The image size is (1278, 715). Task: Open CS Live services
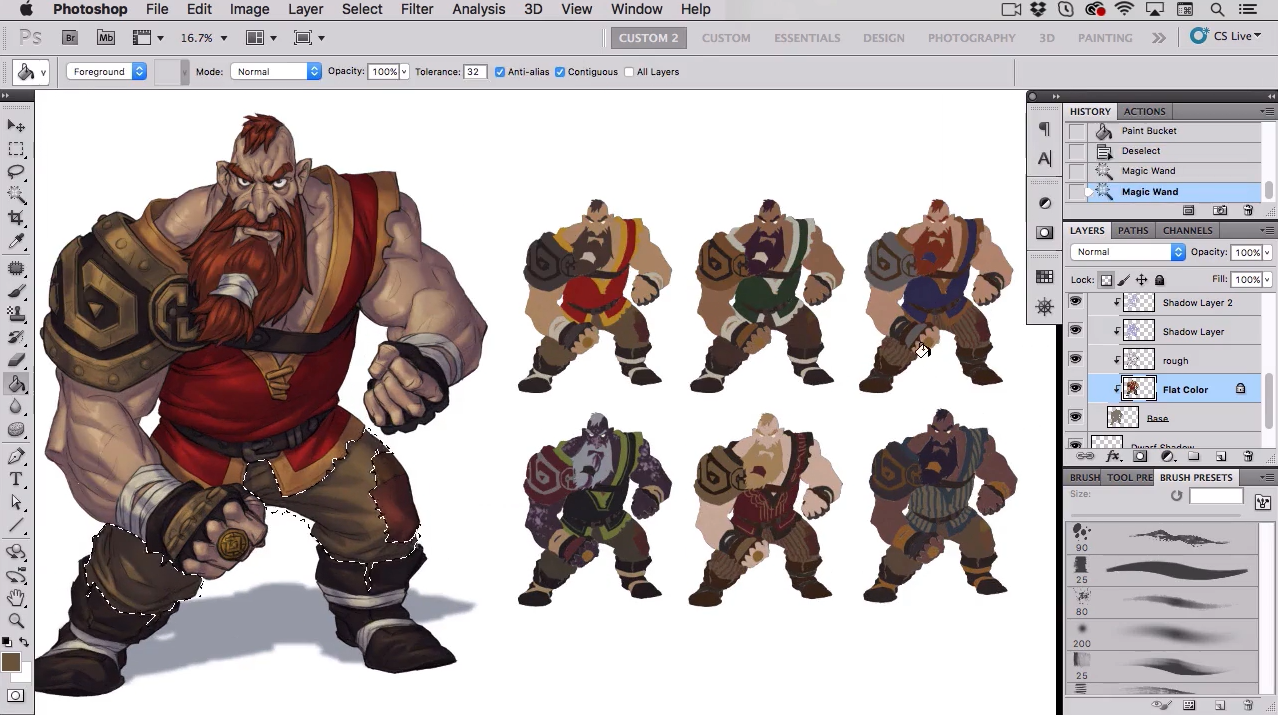[x=1223, y=37]
